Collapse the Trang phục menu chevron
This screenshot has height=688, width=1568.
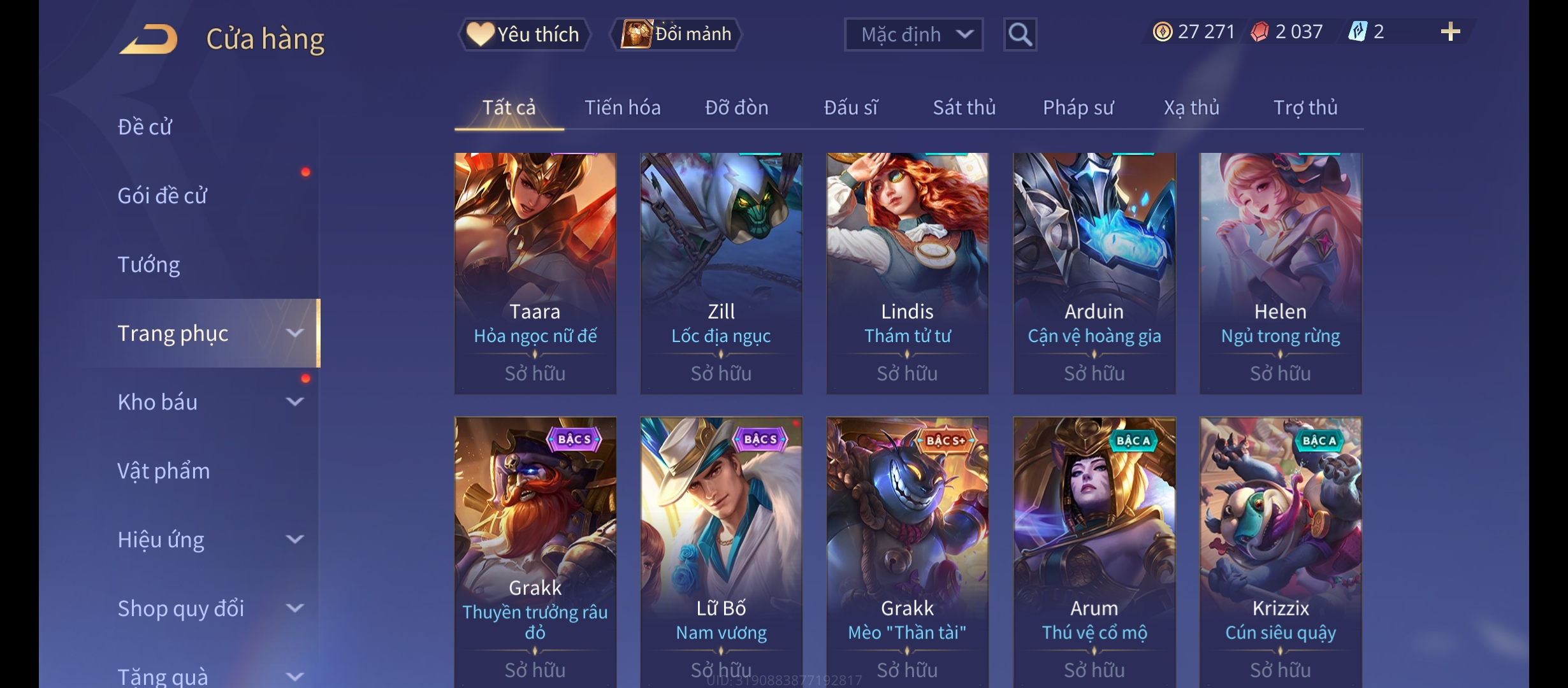pos(294,333)
